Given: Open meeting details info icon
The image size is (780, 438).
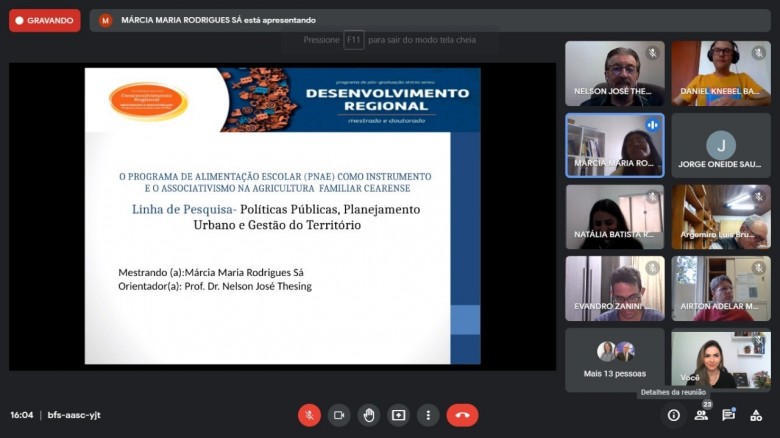Looking at the screenshot, I should click(673, 415).
